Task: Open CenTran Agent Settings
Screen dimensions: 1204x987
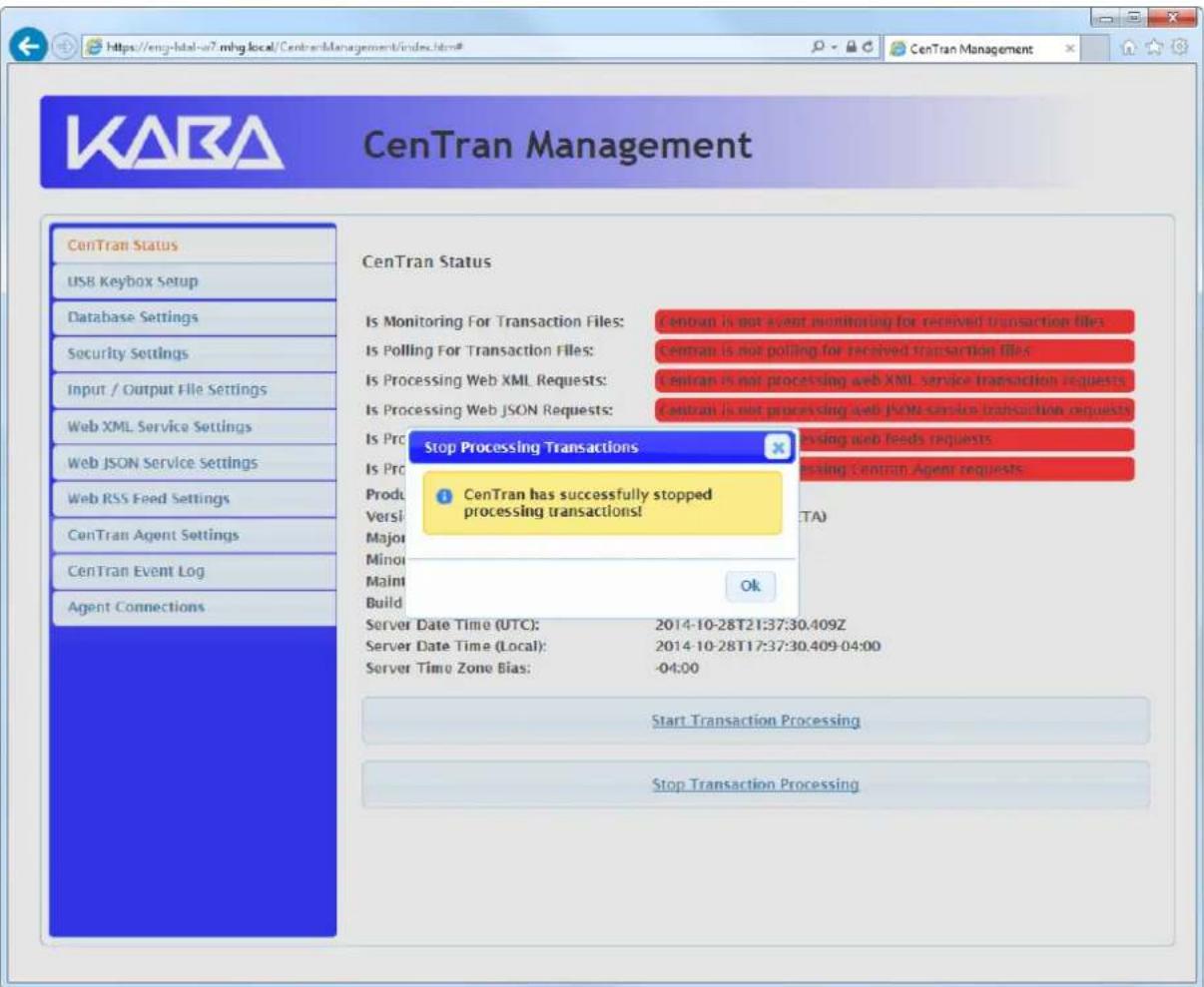Action: pyautogui.click(x=193, y=535)
